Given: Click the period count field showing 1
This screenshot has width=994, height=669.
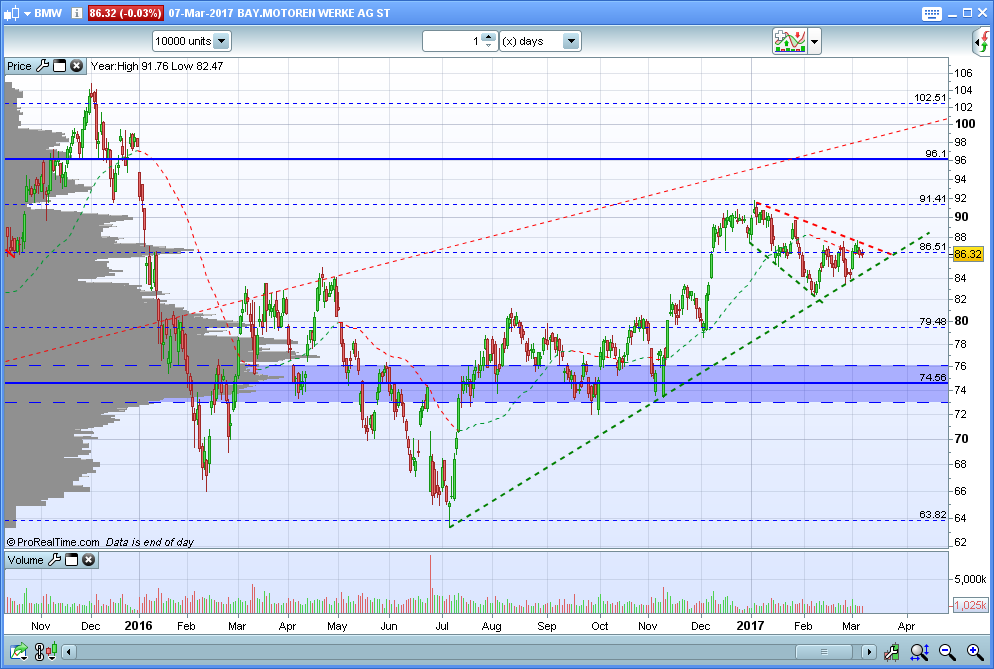Looking at the screenshot, I should 451,41.
